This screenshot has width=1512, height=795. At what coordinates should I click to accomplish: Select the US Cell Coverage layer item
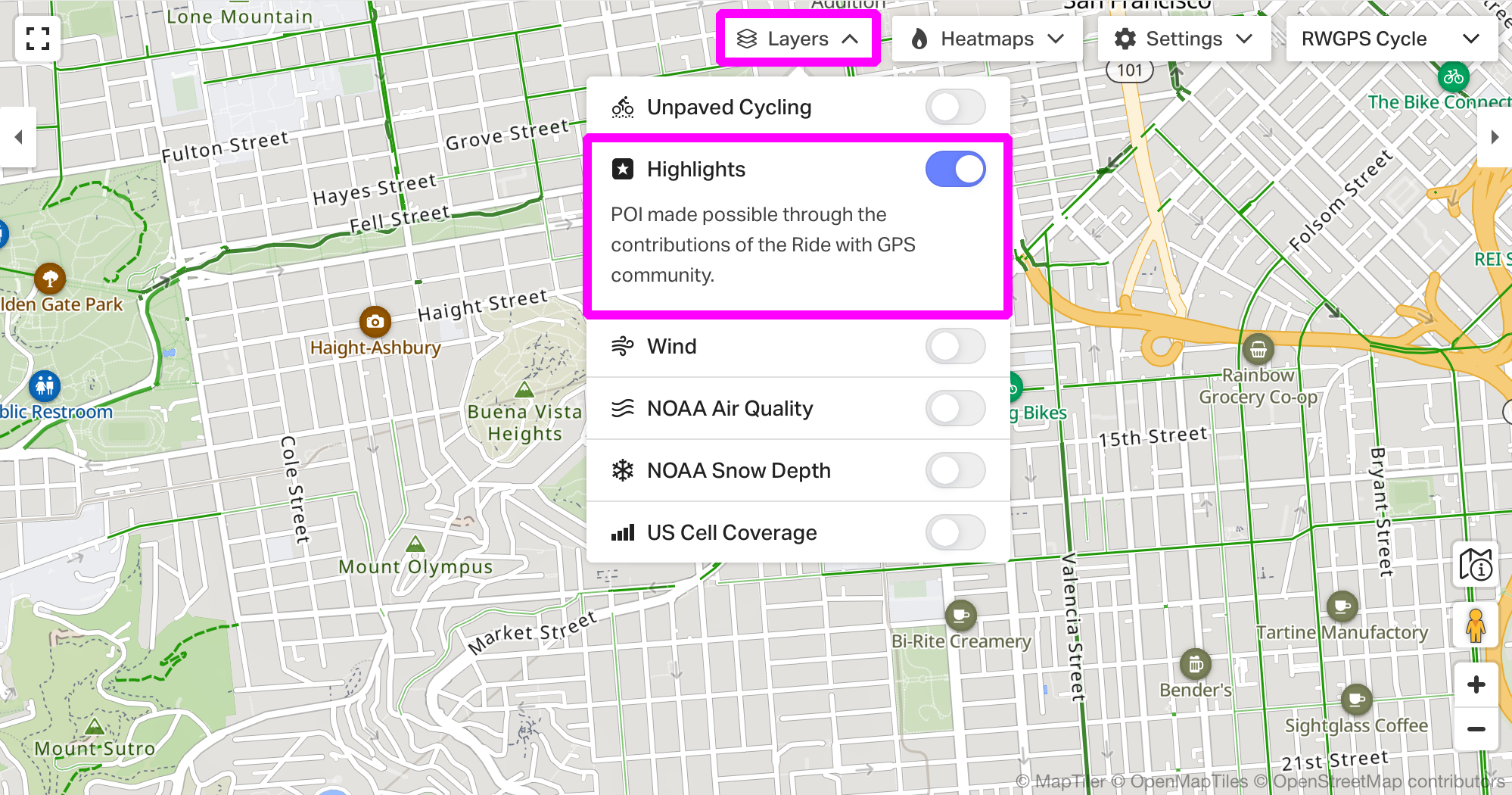(x=732, y=533)
